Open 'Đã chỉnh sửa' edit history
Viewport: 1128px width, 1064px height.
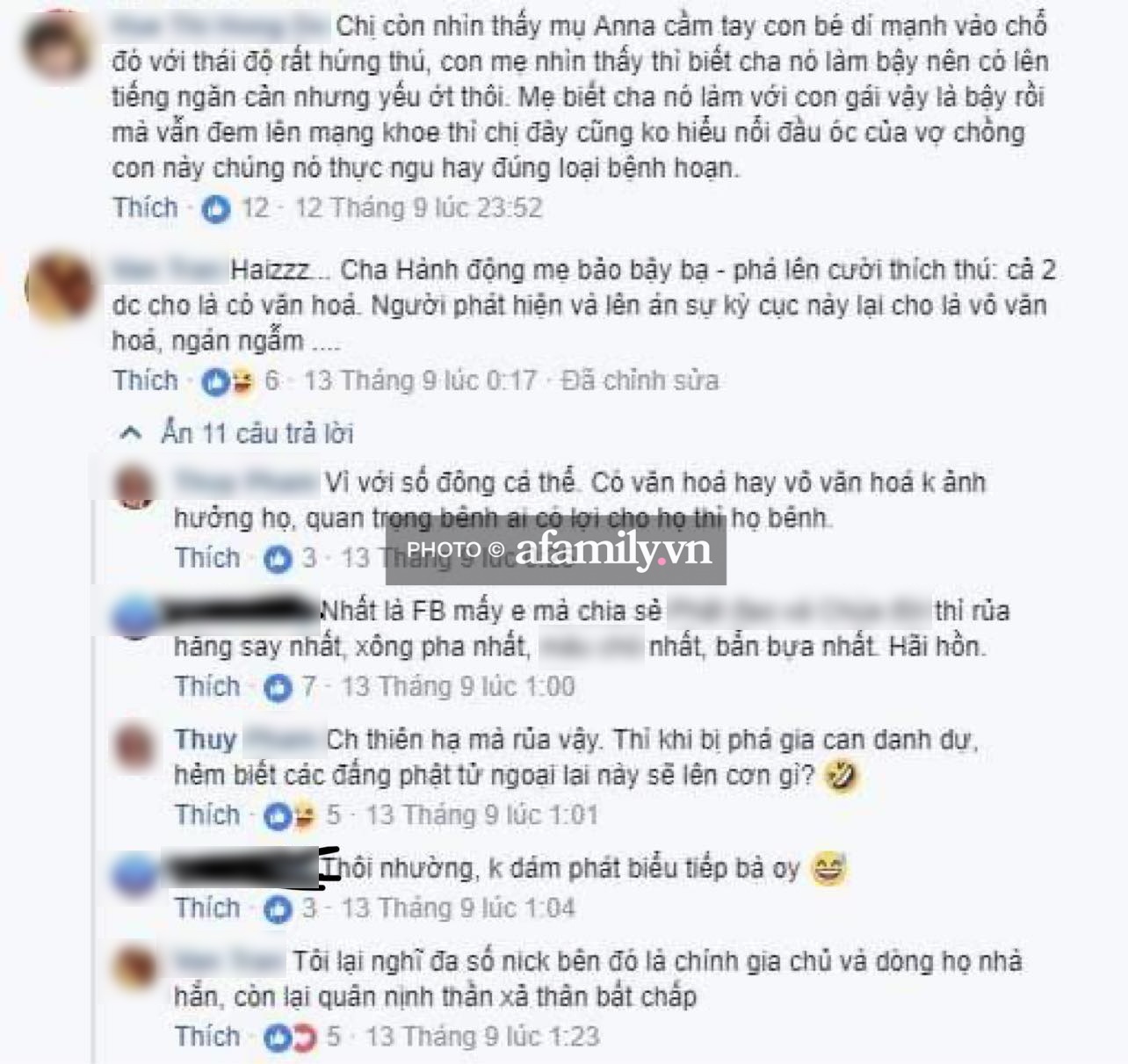pos(640,380)
